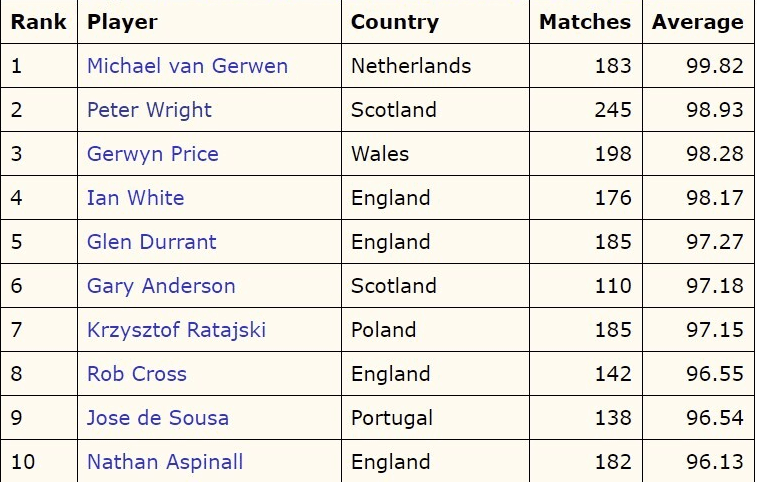
Task: Open the Nathan Aspinall link
Action: (165, 462)
